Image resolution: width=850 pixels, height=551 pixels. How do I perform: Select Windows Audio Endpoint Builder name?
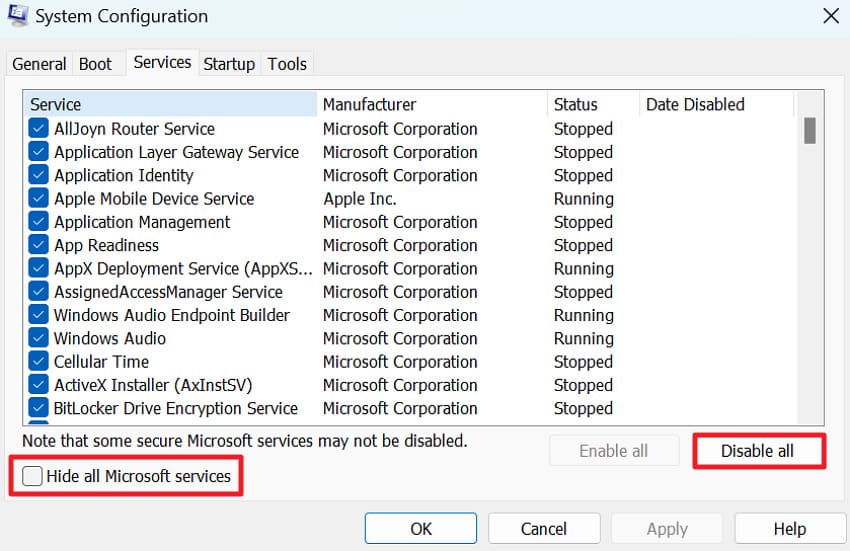[172, 315]
